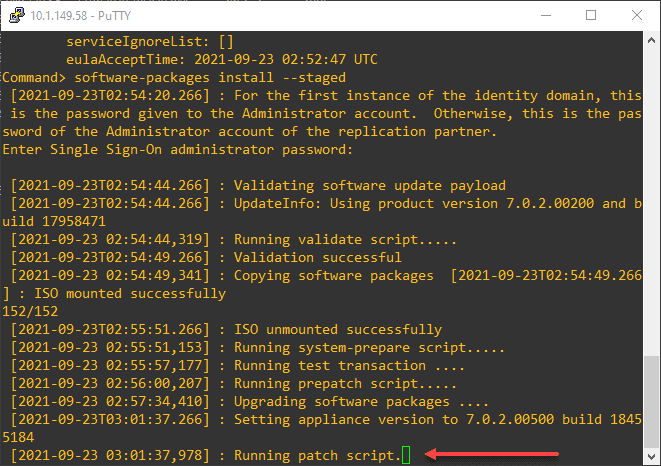Click the scrollbar up arrow

click(652, 39)
